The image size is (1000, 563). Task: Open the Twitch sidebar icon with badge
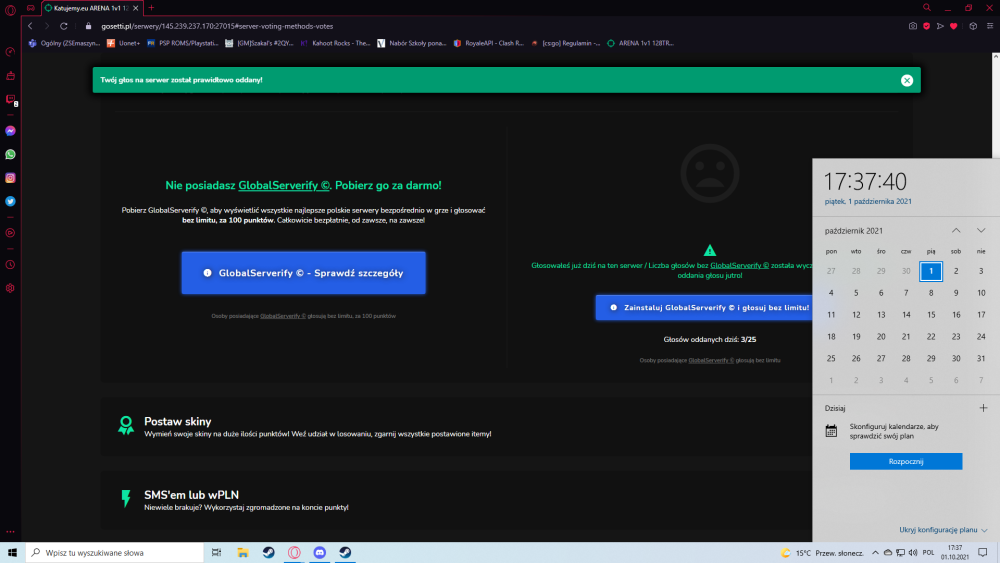[11, 100]
